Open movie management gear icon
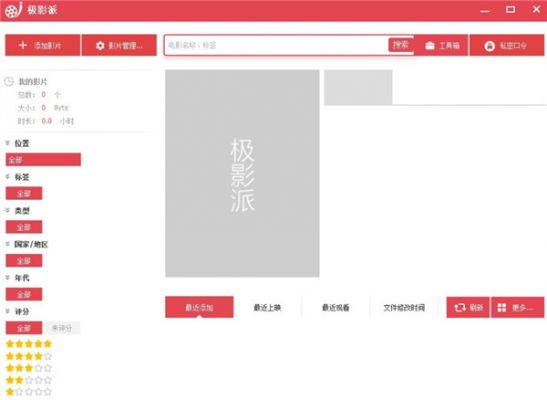The height and width of the screenshot is (400, 547). (x=100, y=46)
